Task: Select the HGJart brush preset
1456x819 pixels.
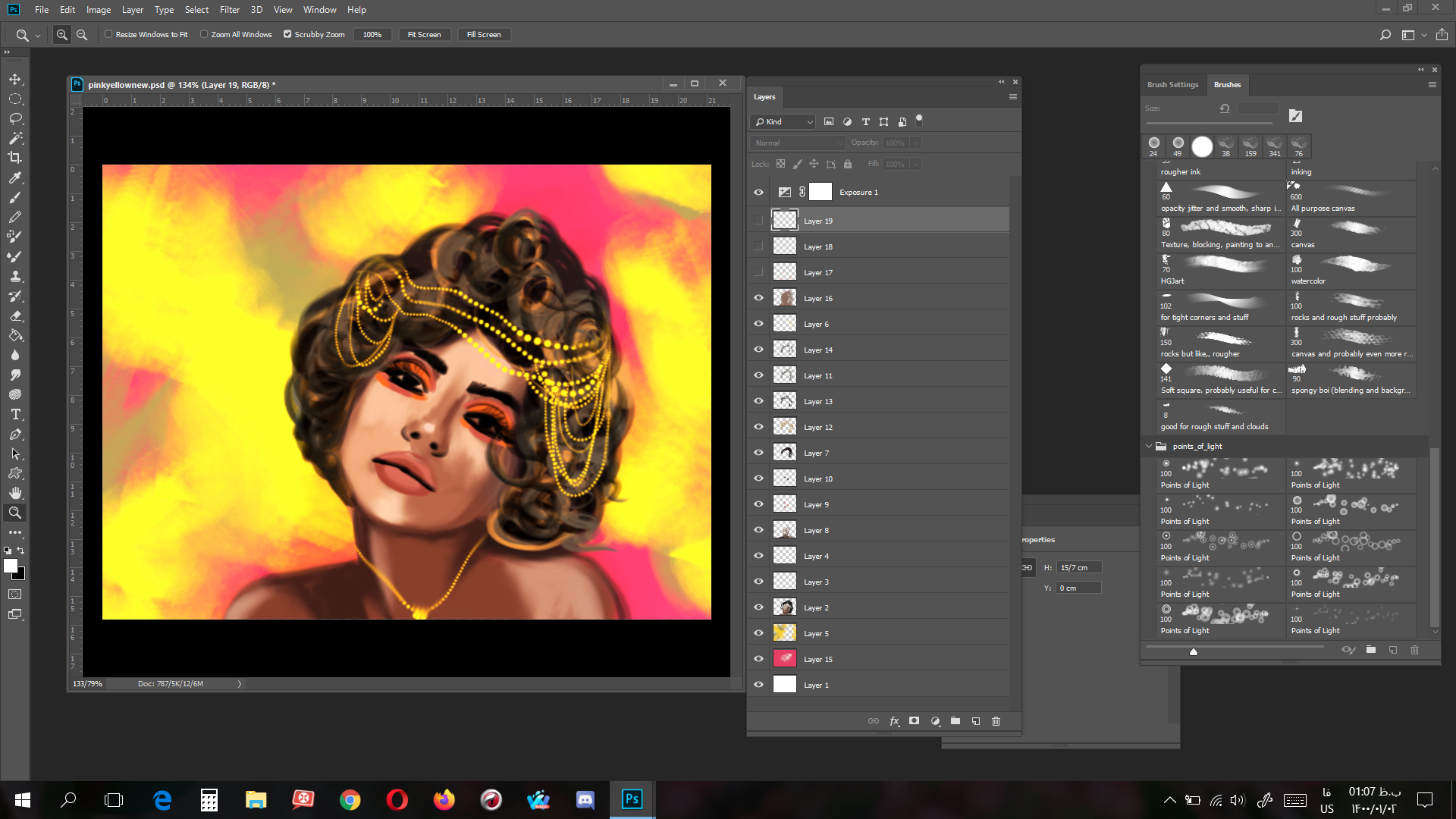Action: pos(1220,271)
